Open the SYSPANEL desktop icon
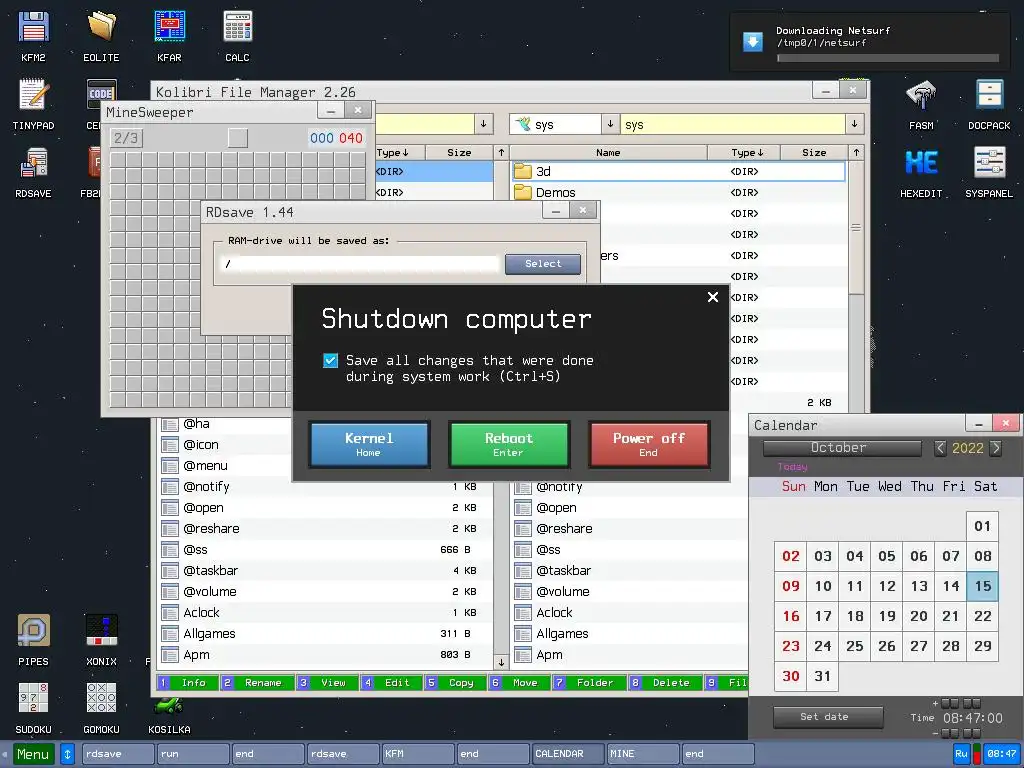Viewport: 1024px width, 768px height. 989,172
